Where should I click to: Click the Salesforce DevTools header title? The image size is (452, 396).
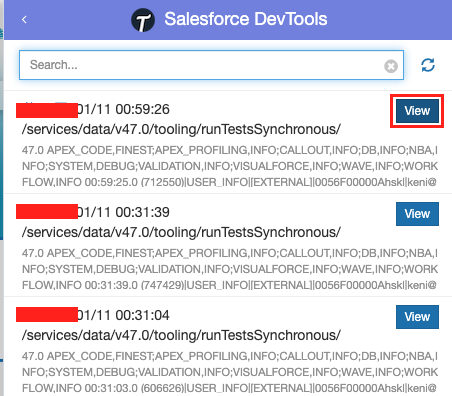tap(246, 19)
